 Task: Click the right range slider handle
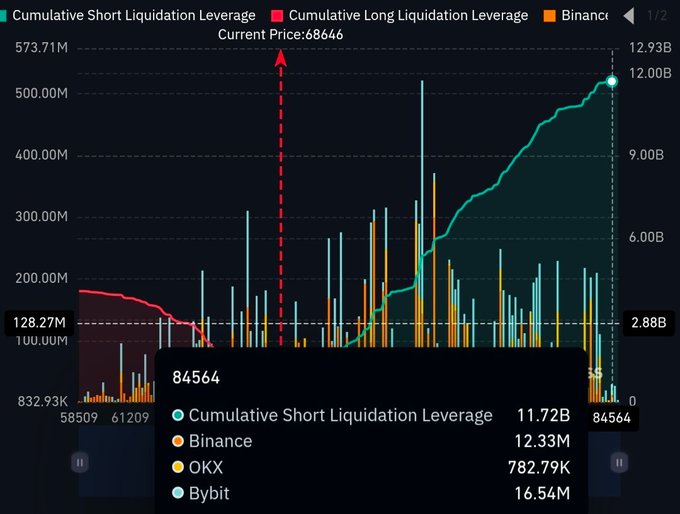[620, 462]
